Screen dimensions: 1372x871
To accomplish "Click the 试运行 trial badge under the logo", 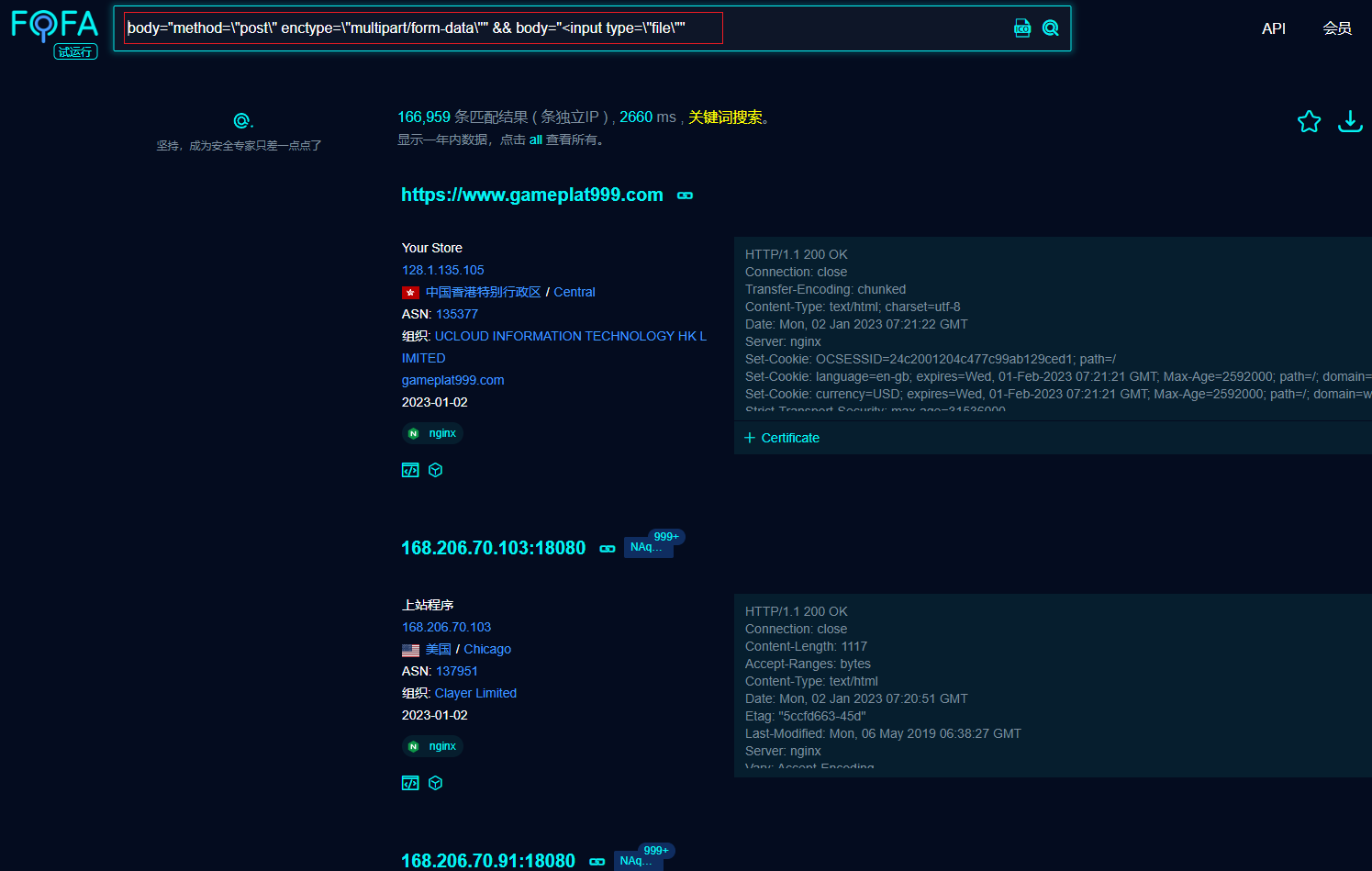I will point(75,52).
